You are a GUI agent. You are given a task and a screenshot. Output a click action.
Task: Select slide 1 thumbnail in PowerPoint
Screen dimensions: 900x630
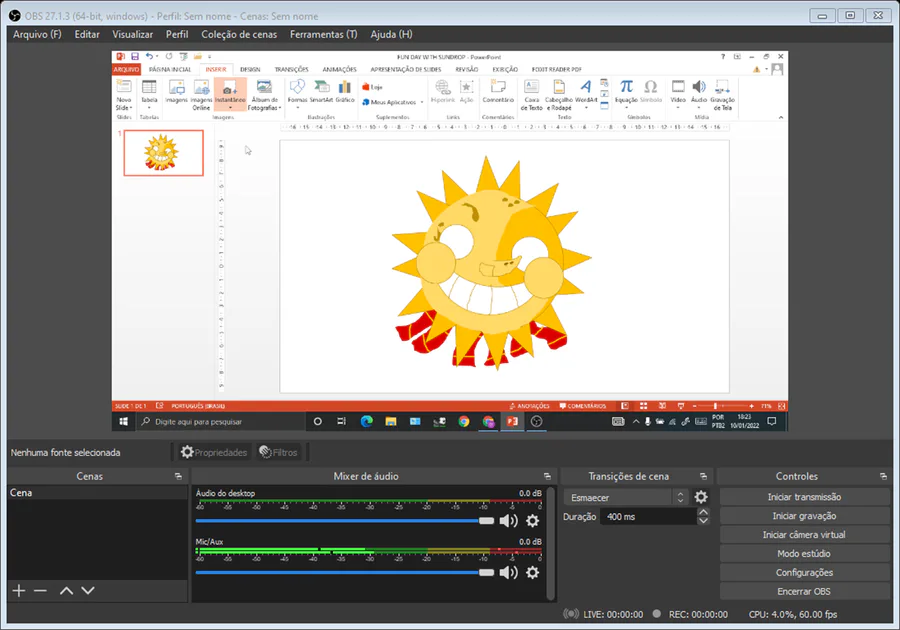click(x=164, y=153)
